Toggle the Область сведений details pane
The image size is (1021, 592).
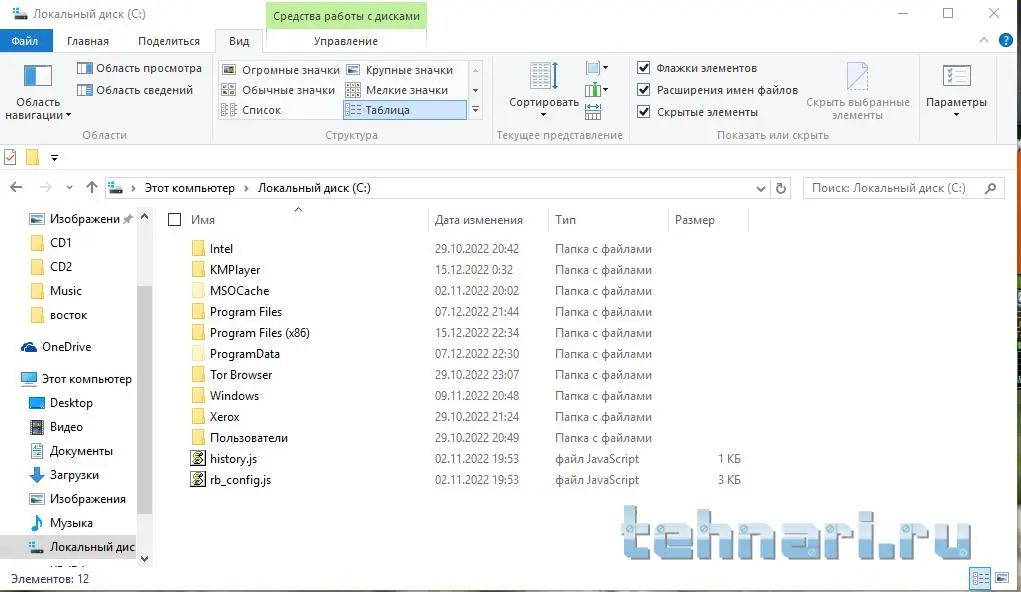135,90
